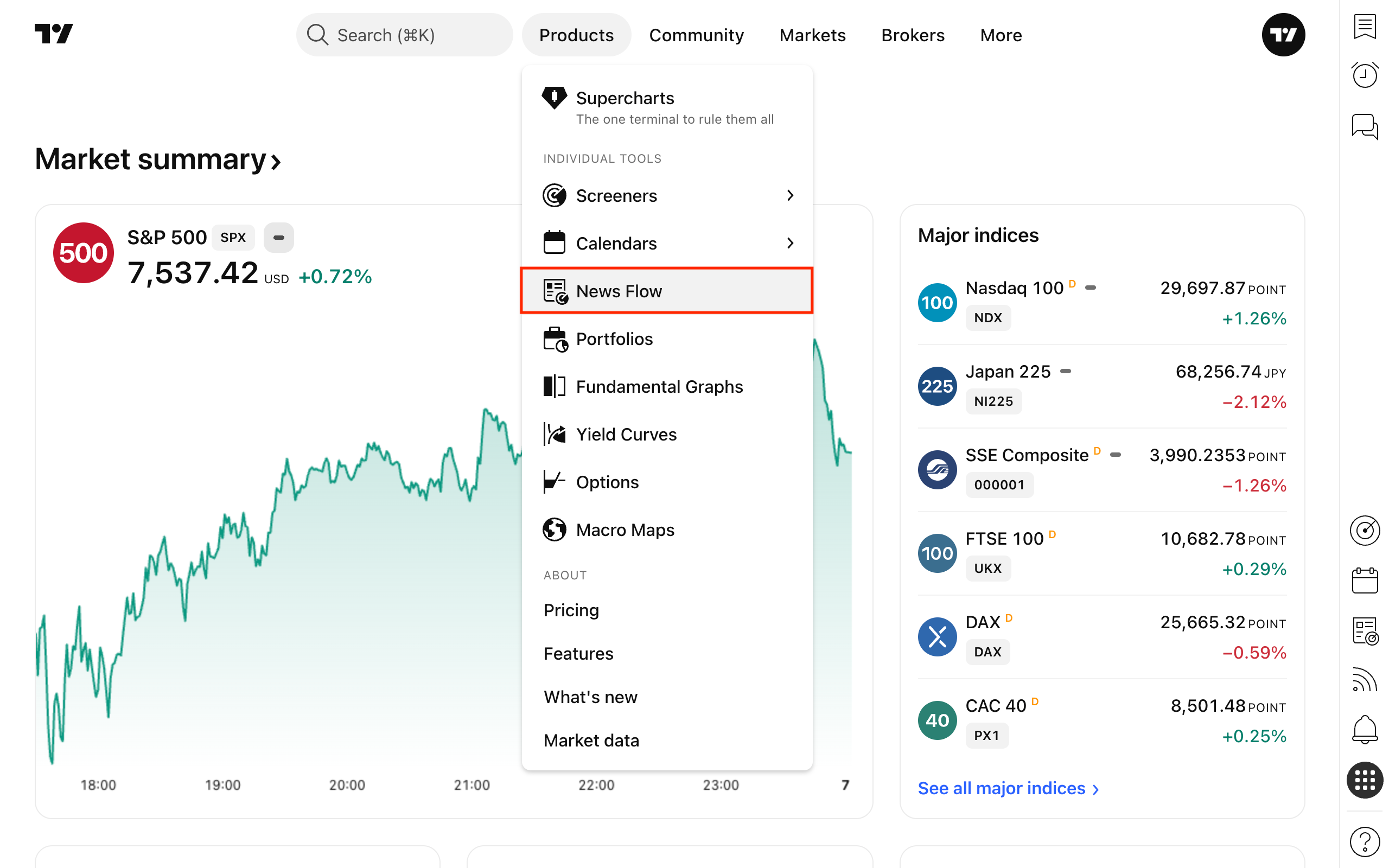Open the broadcast streams icon in the right sidebar
This screenshot has height=868, width=1389.
[1365, 680]
